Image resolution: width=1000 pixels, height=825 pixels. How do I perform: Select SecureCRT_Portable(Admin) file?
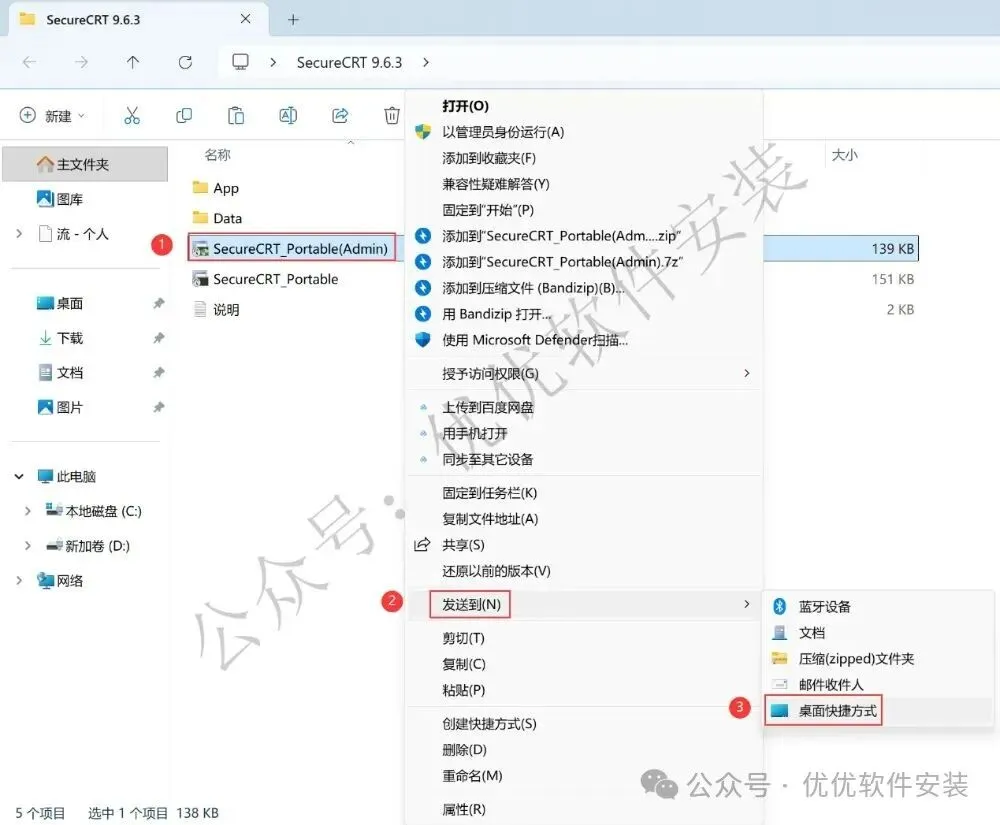[291, 248]
